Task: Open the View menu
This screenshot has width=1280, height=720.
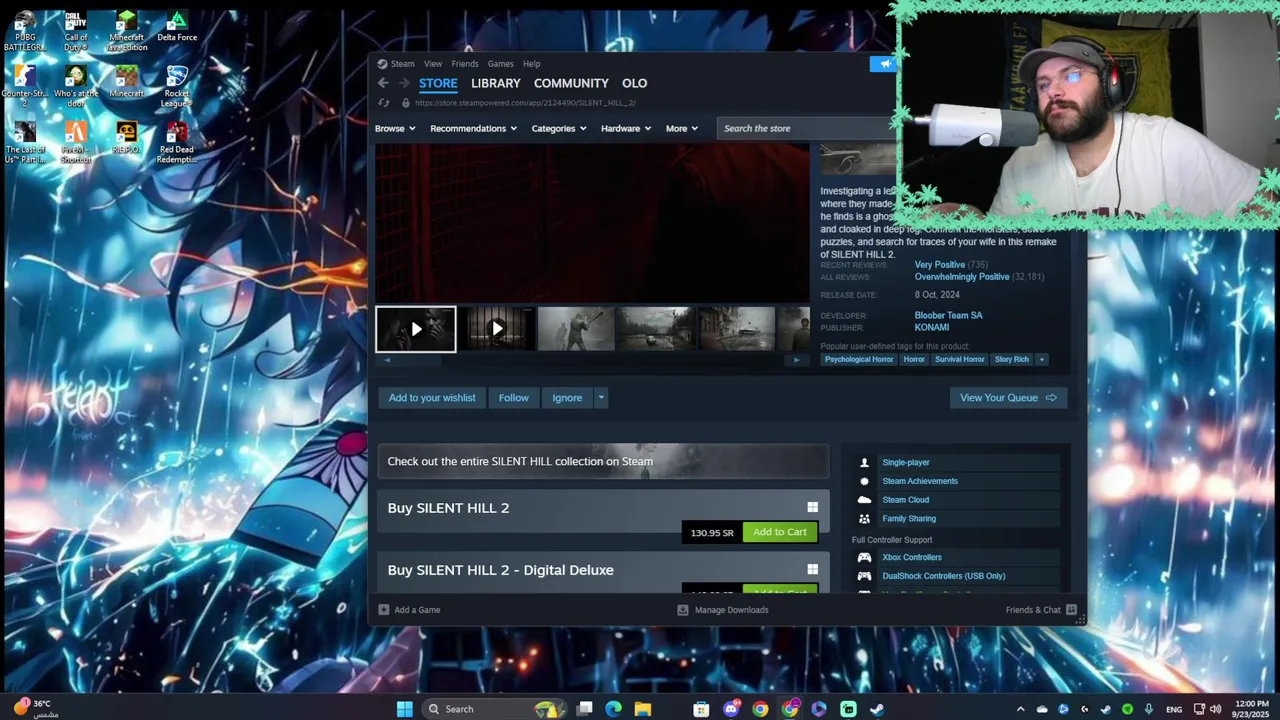Action: (433, 64)
